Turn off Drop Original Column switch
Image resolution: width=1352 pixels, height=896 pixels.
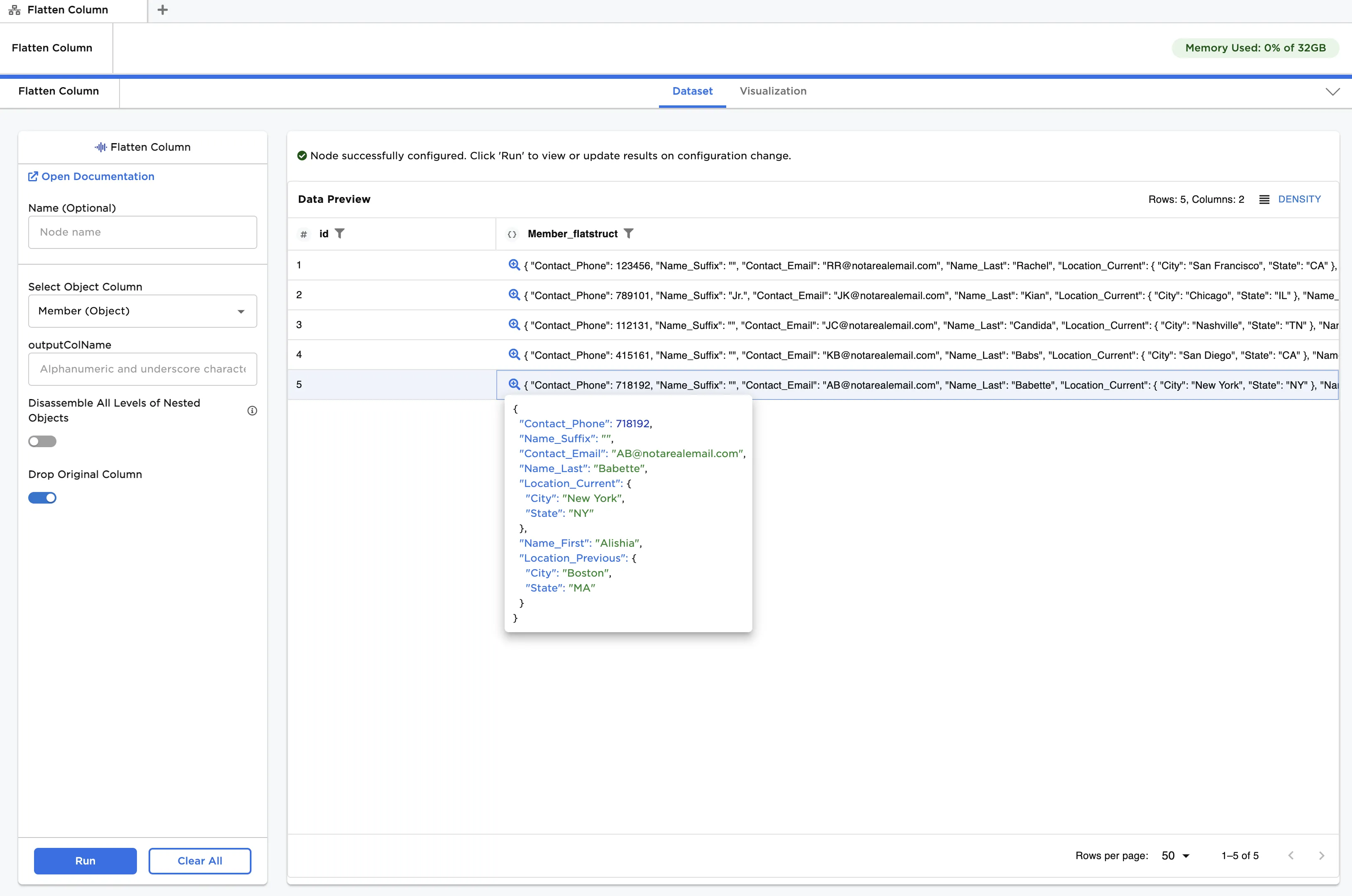42,498
